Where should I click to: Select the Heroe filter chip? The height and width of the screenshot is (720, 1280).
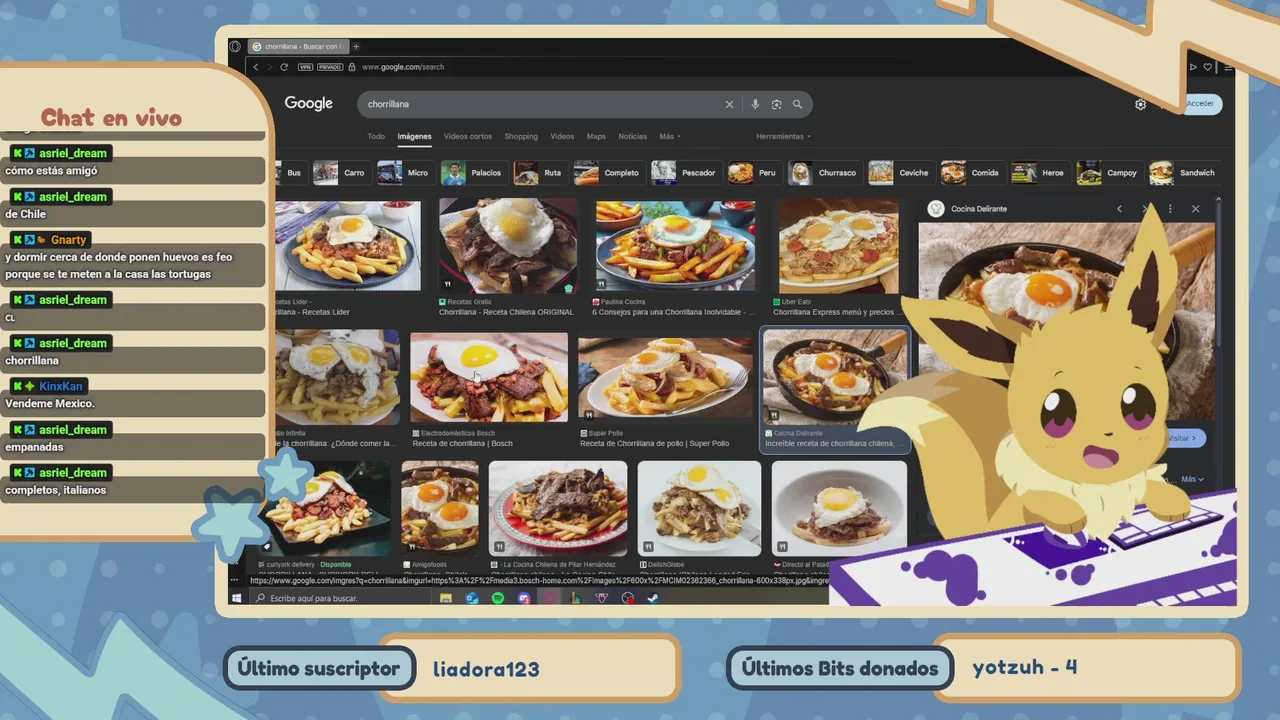pyautogui.click(x=1040, y=173)
